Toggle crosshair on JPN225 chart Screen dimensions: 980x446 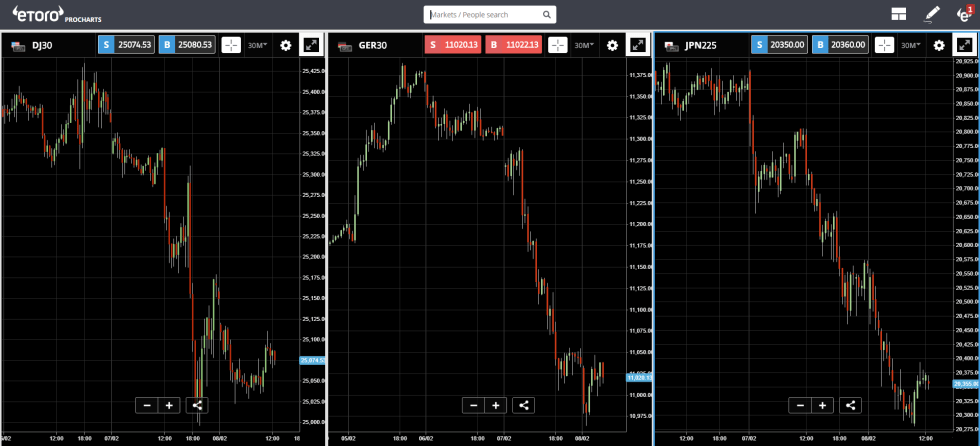884,45
